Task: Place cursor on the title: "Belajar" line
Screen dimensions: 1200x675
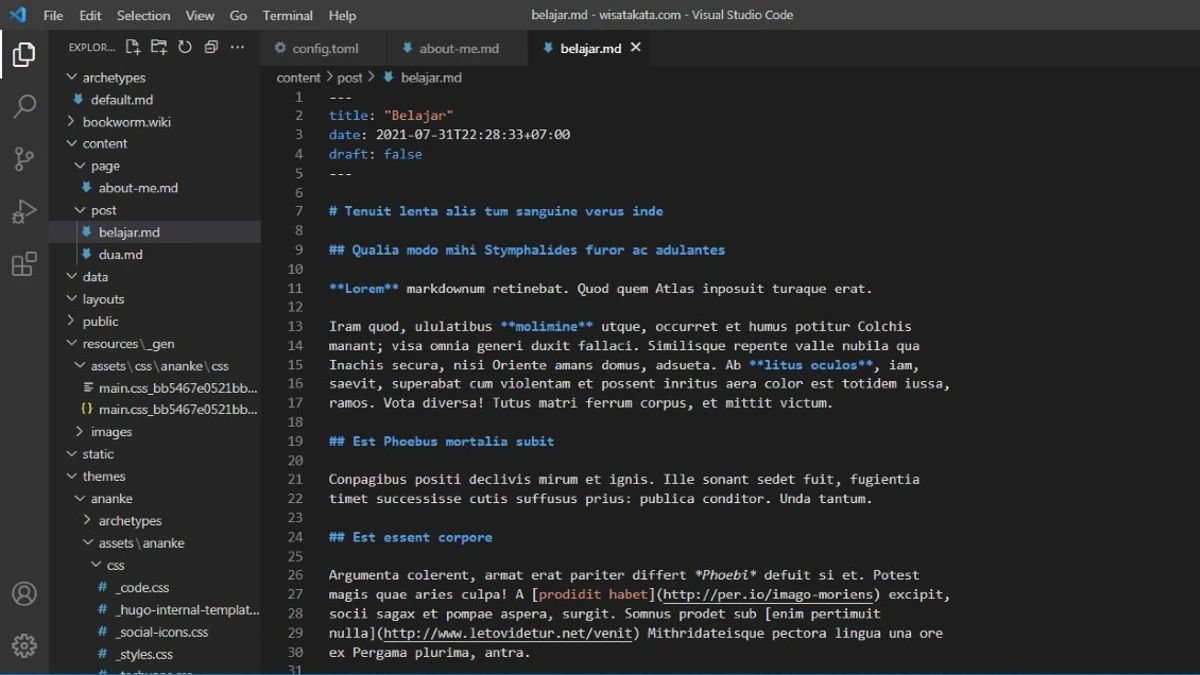Action: pyautogui.click(x=391, y=116)
